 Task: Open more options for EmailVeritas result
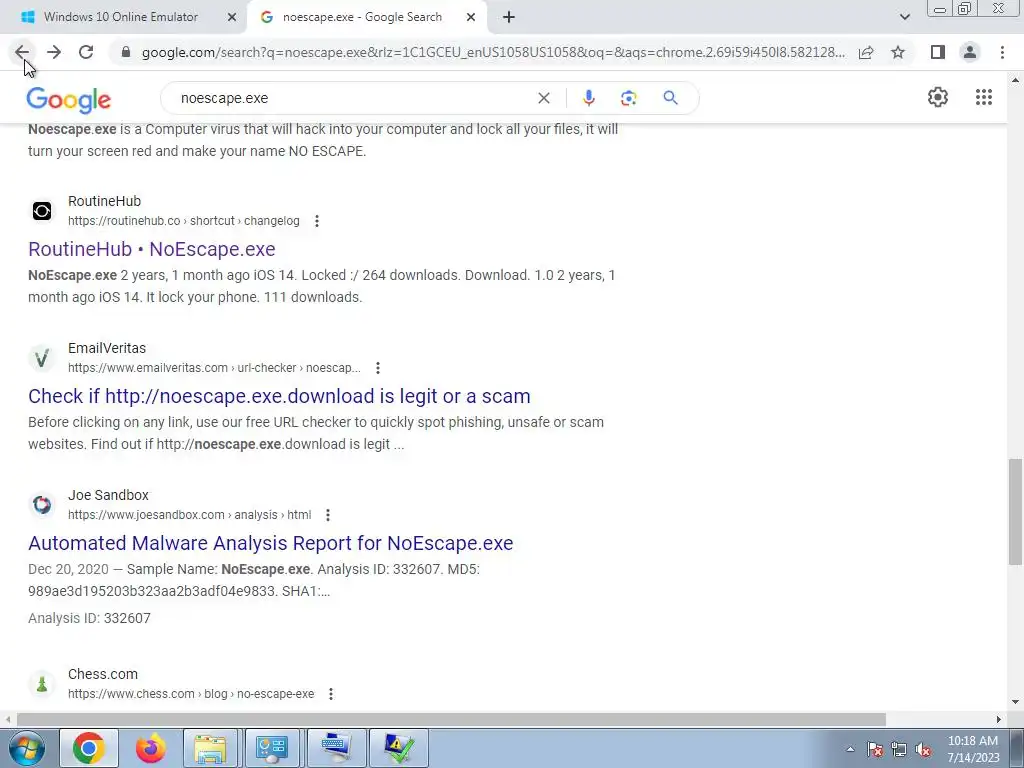point(377,368)
